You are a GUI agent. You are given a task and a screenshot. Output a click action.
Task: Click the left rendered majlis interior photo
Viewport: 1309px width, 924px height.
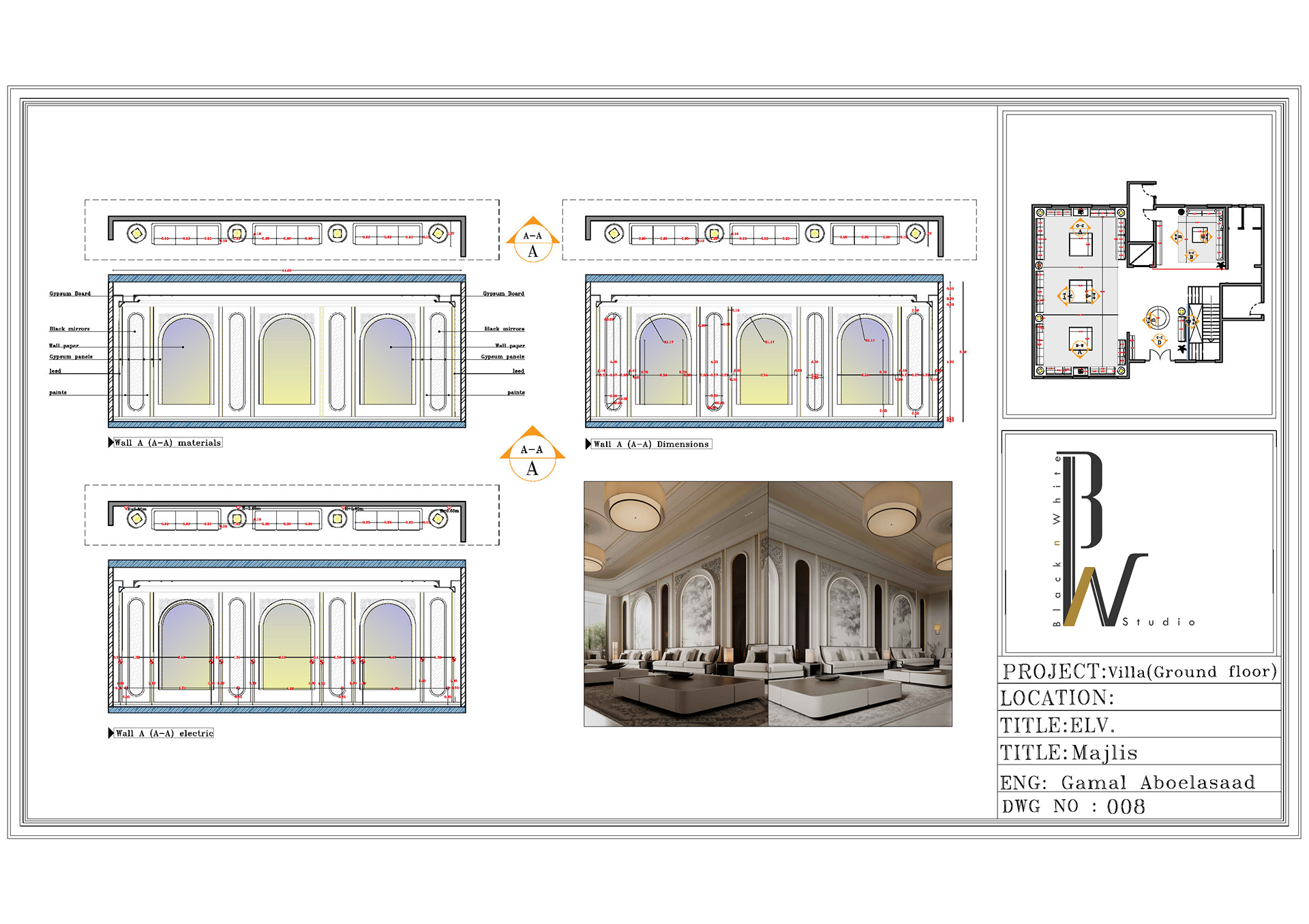click(676, 604)
